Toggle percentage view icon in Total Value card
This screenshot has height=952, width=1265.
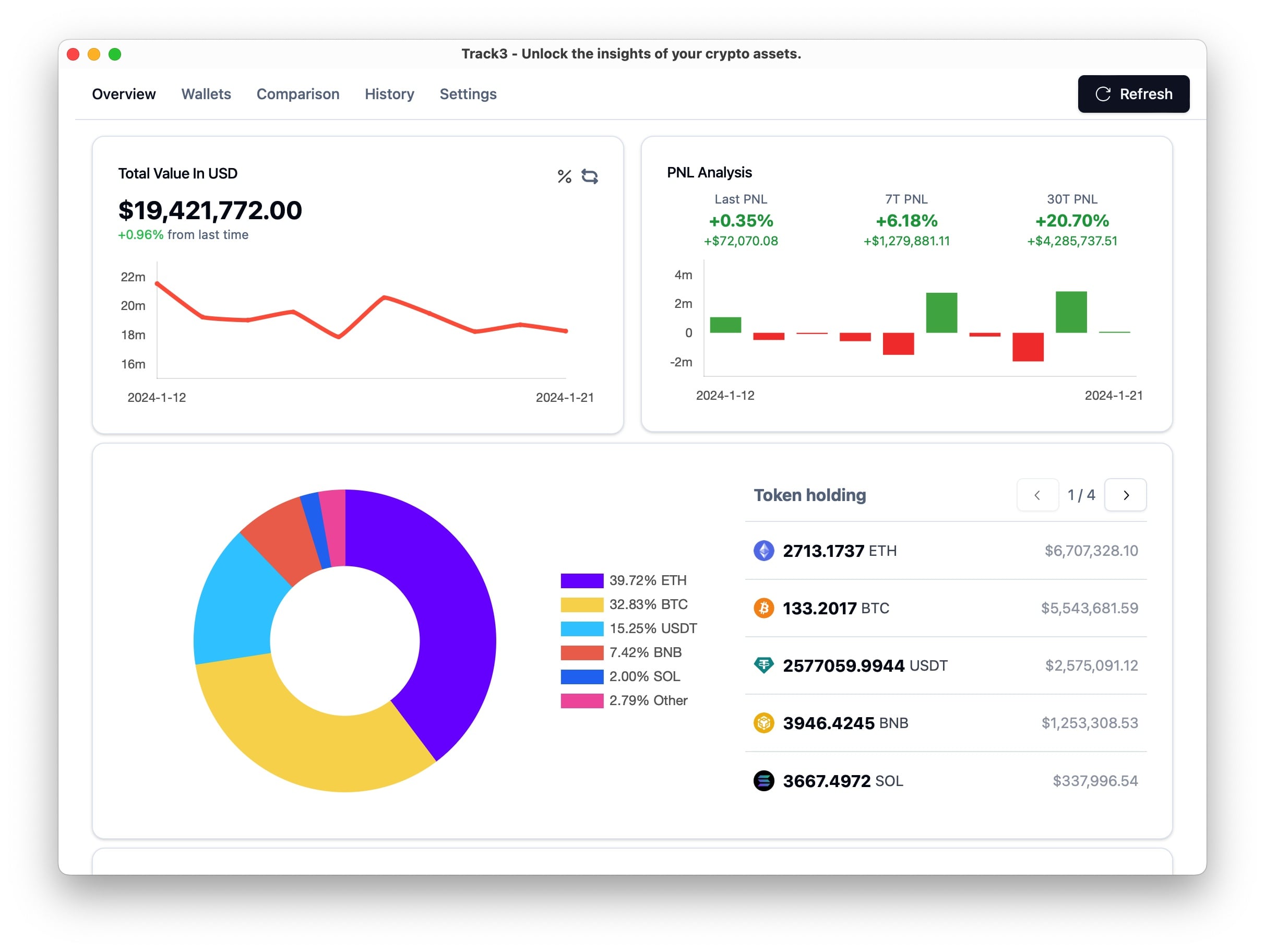pos(565,176)
